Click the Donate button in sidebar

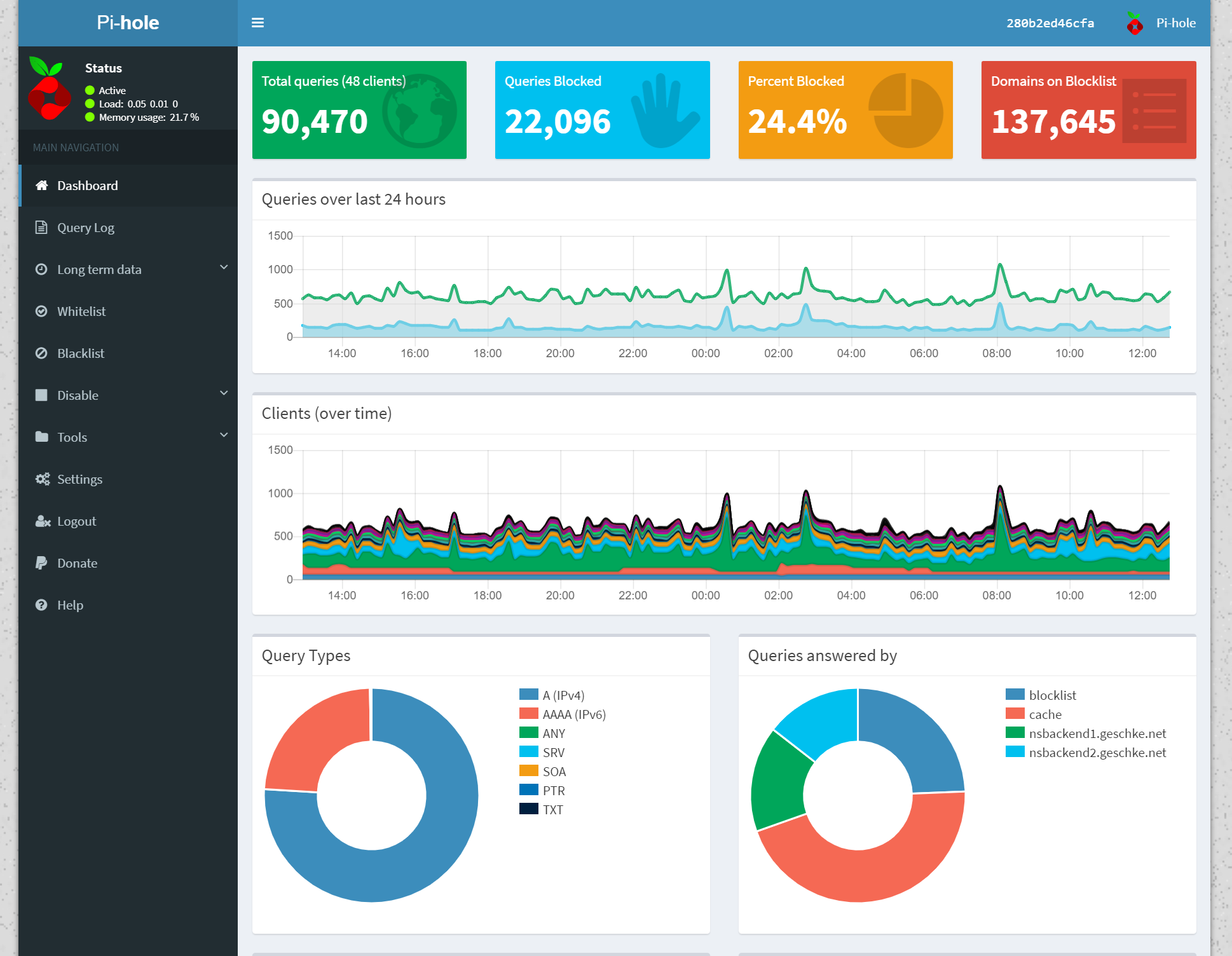point(79,562)
